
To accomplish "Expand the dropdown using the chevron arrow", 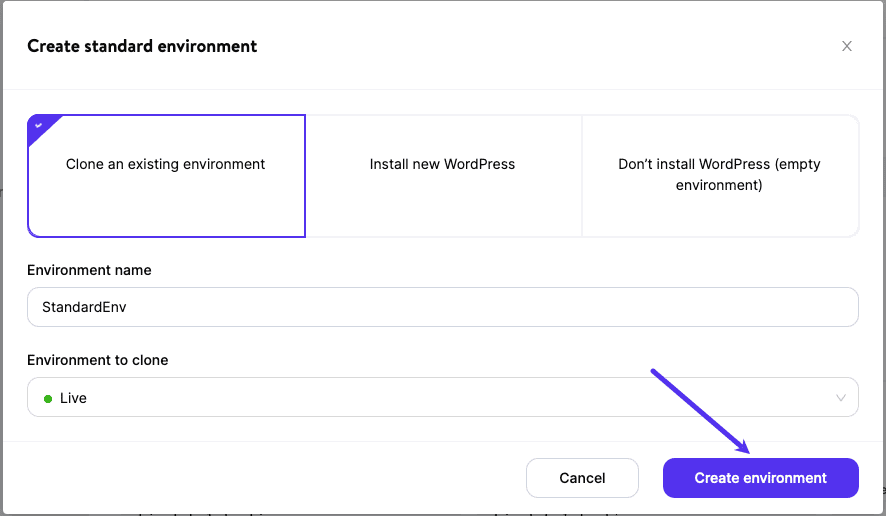I will pos(840,398).
